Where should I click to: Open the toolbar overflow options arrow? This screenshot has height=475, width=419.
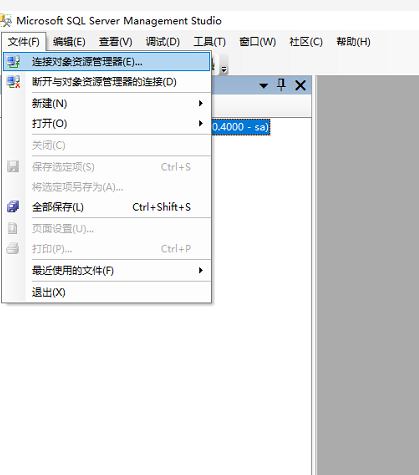pos(224,69)
